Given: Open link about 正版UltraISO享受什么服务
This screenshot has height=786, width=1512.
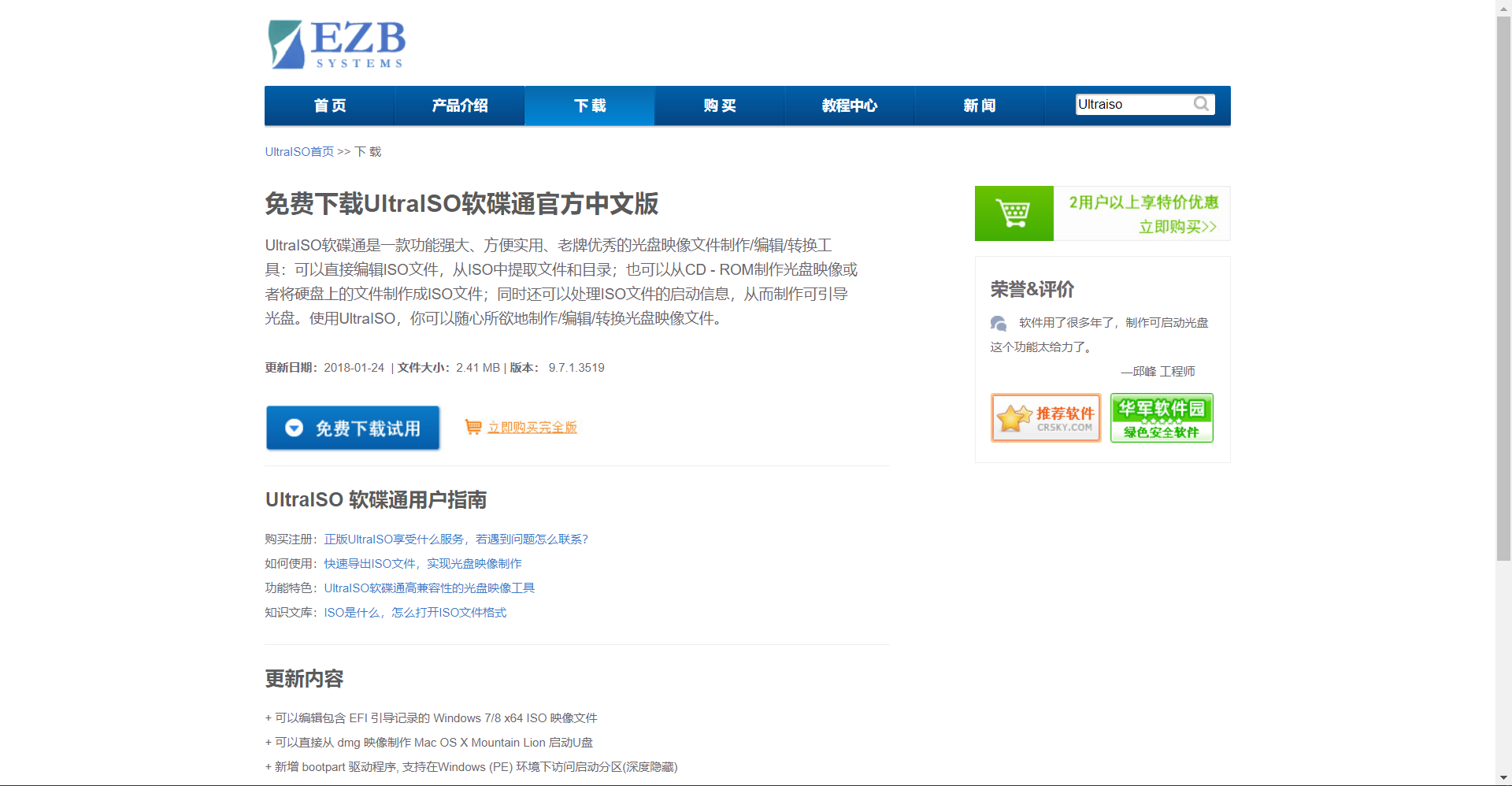Looking at the screenshot, I should (456, 539).
